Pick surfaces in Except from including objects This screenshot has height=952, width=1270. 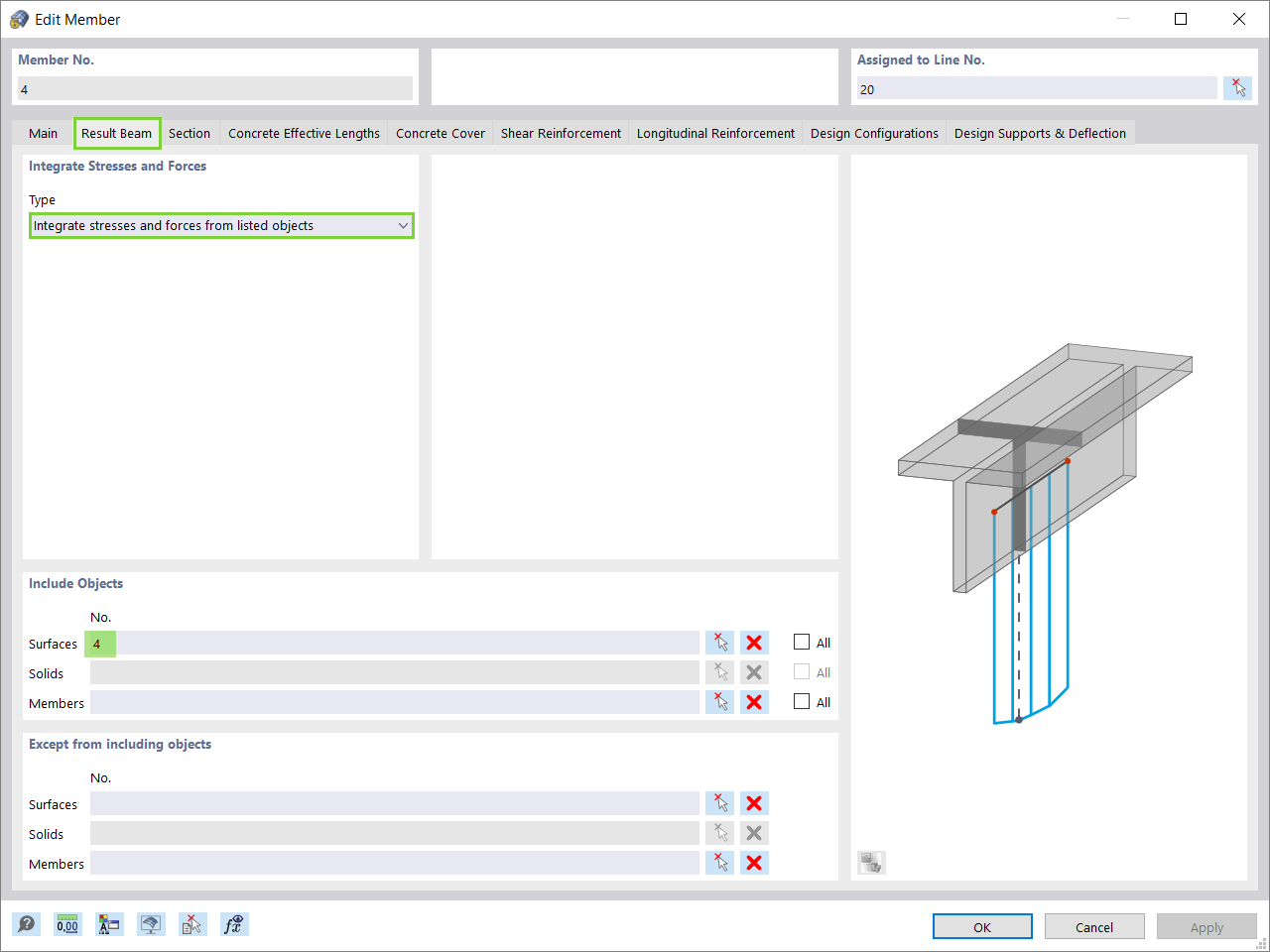click(x=720, y=803)
